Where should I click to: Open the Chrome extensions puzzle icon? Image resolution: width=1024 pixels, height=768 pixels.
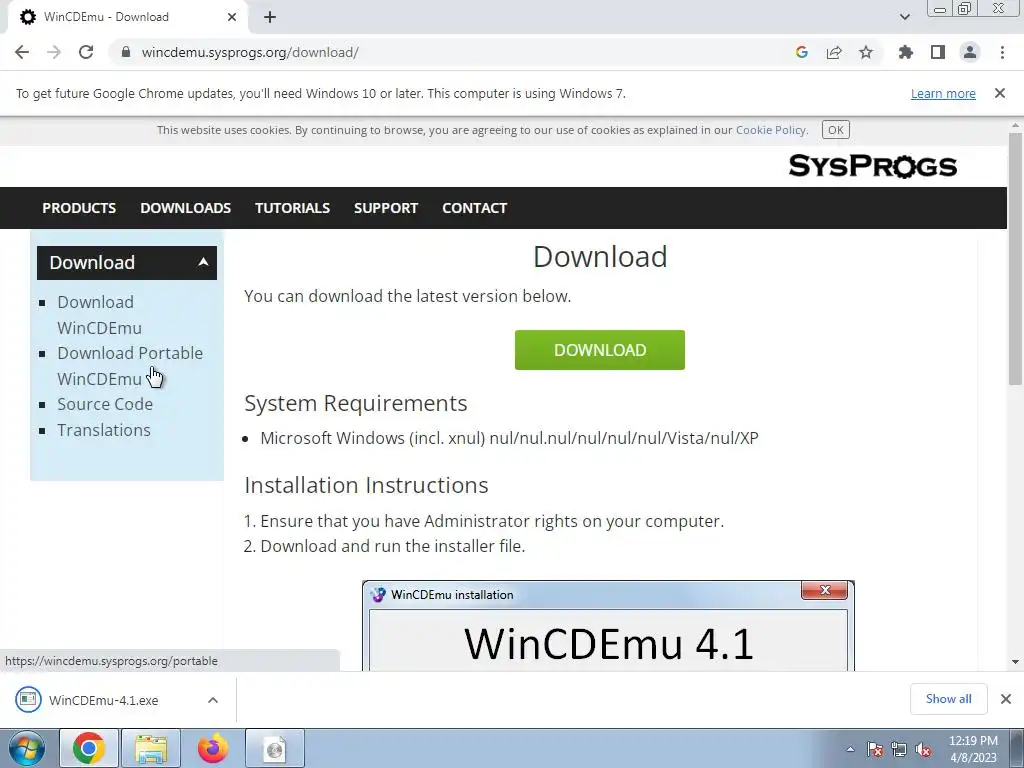(906, 52)
